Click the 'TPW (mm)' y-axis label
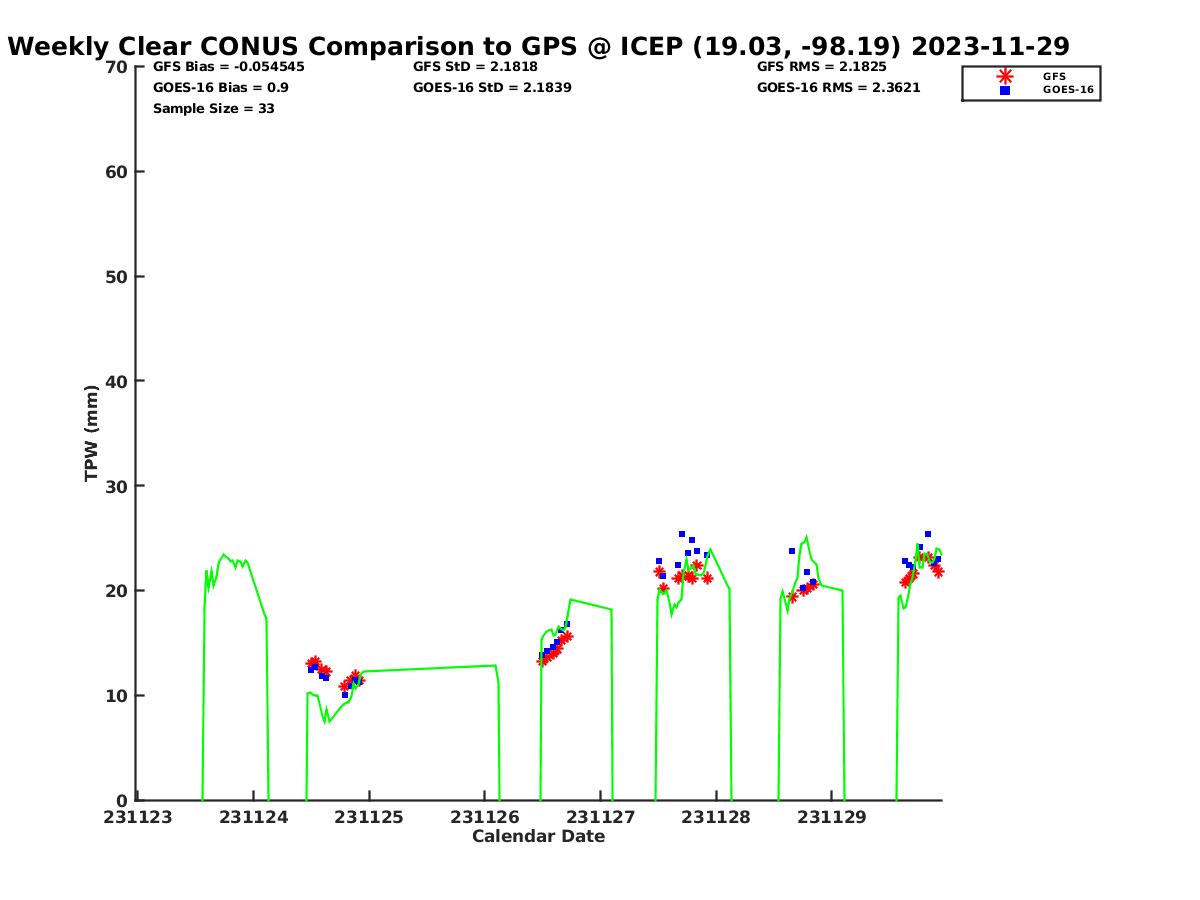 pyautogui.click(x=92, y=433)
